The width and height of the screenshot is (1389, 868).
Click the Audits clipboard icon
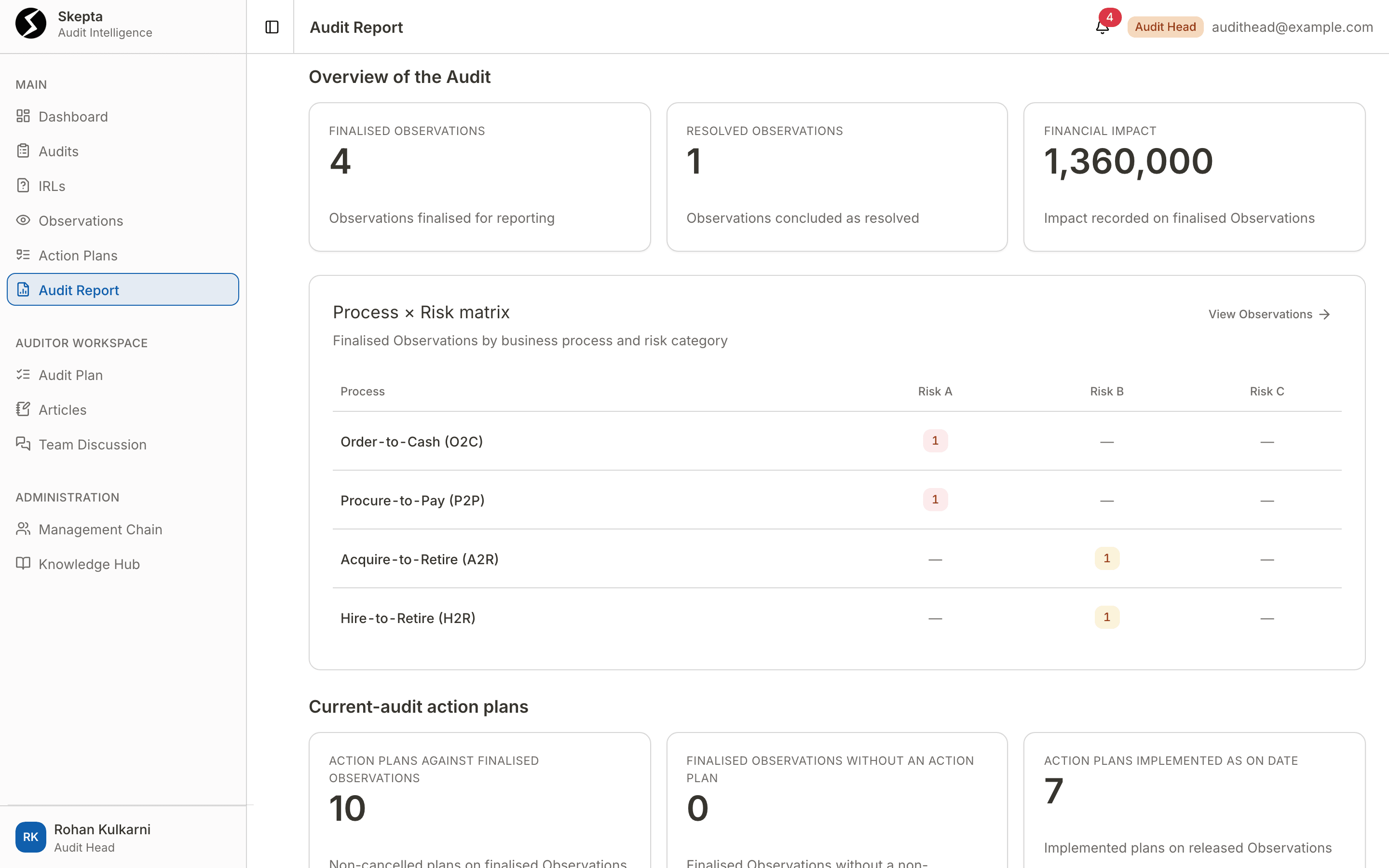pos(23,151)
